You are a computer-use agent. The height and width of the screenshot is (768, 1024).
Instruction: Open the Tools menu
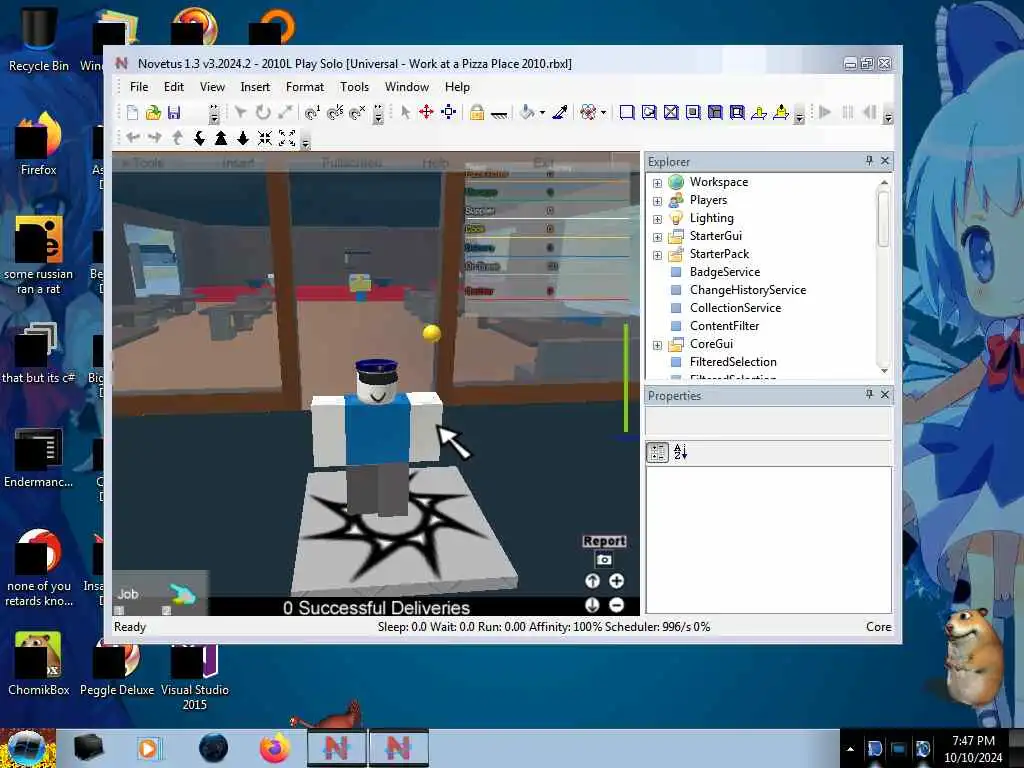coord(355,87)
